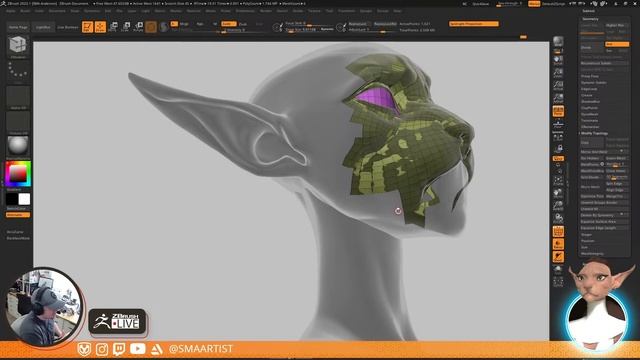The width and height of the screenshot is (640, 360).
Task: Click the Zoom3D view icon
Action: (x=558, y=206)
